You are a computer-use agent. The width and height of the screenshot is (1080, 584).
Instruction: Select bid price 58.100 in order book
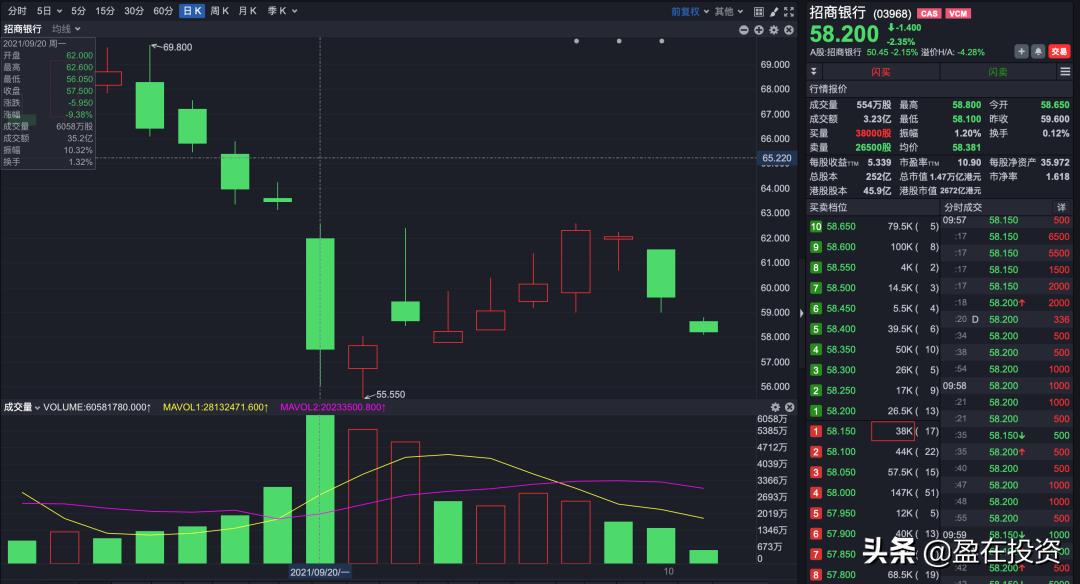(841, 452)
